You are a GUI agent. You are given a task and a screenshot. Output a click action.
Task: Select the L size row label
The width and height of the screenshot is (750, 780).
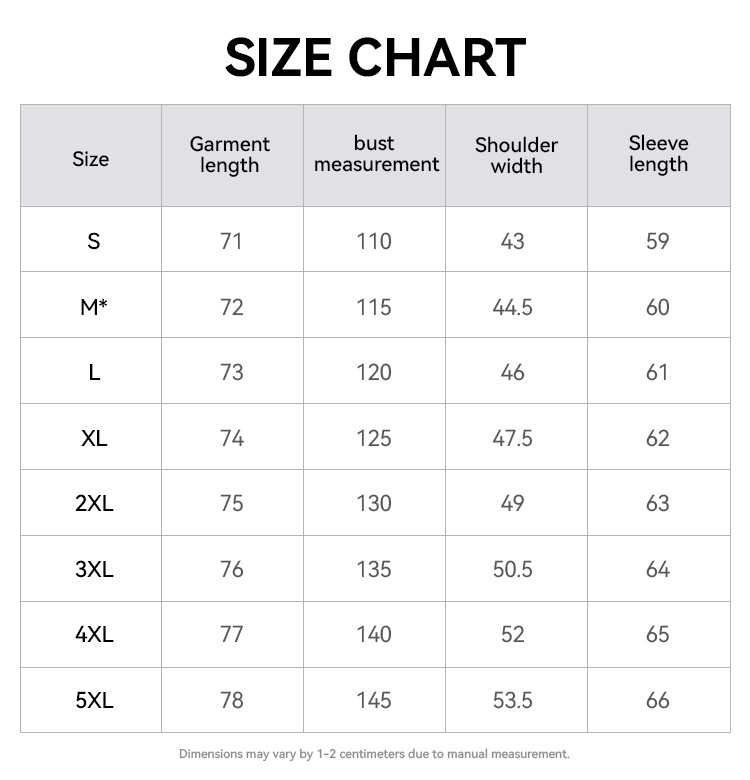point(94,373)
